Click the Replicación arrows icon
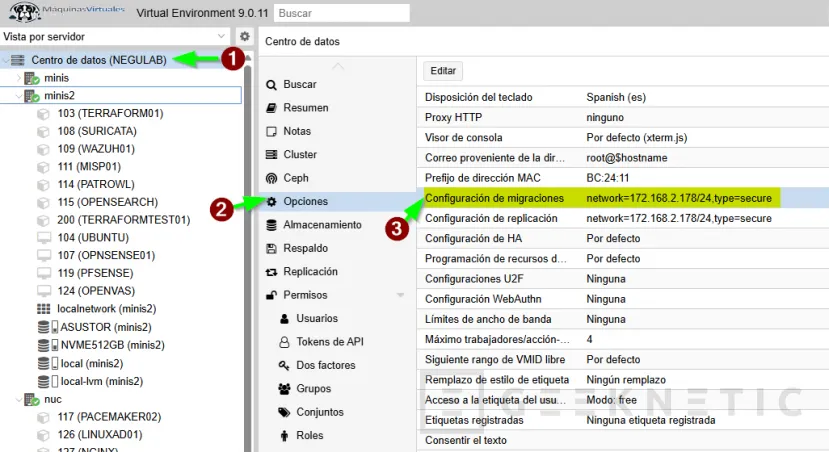Viewport: 829px width, 452px height. 271,272
